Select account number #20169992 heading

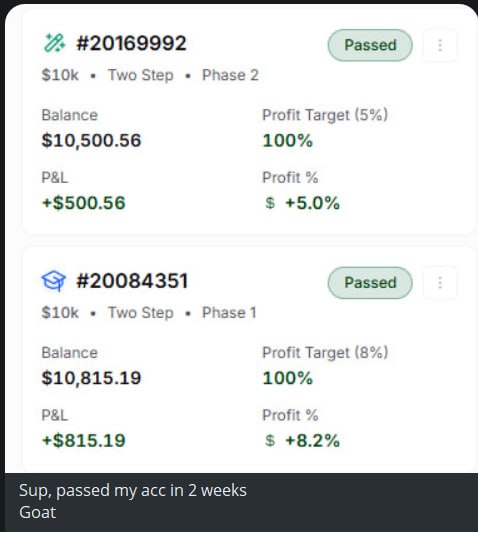point(132,43)
